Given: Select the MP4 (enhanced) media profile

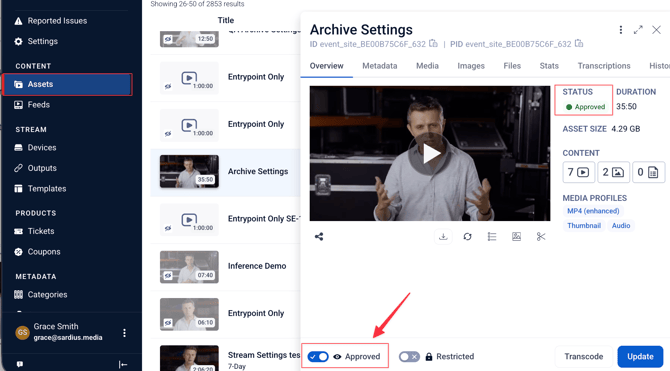Looking at the screenshot, I should pos(593,211).
